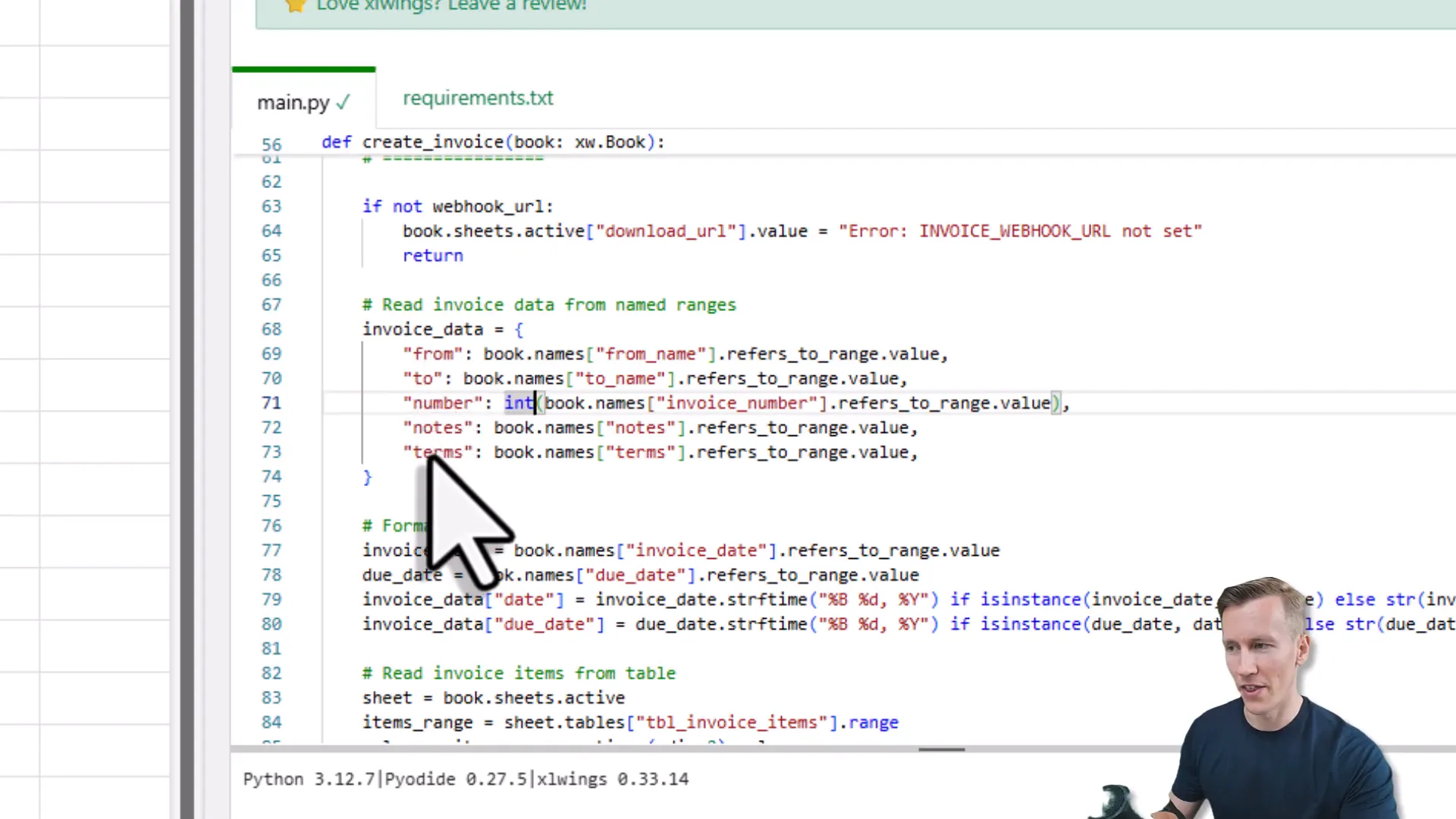Click line number 71 in the gutter
This screenshot has height=819, width=1456.
coord(271,403)
